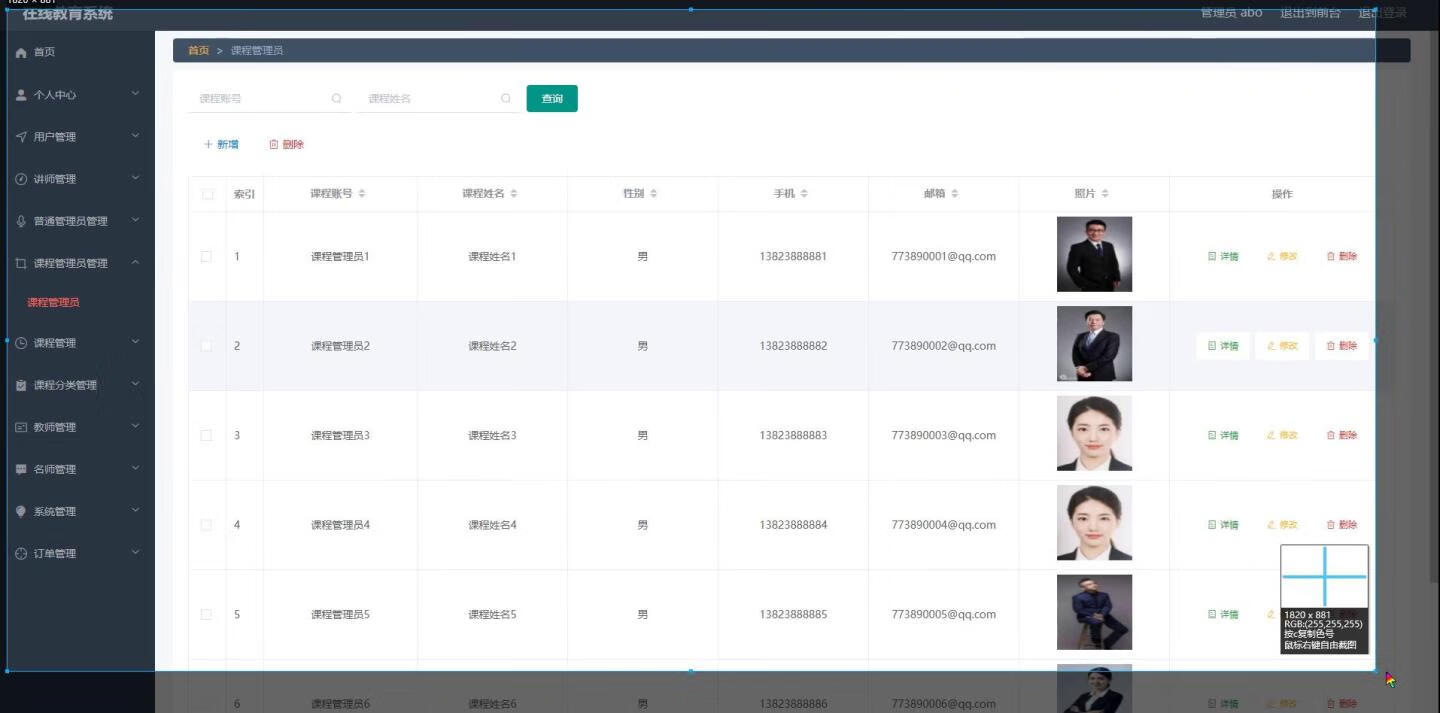Check the row for 课程管理员2
This screenshot has height=713, width=1440.
207,346
